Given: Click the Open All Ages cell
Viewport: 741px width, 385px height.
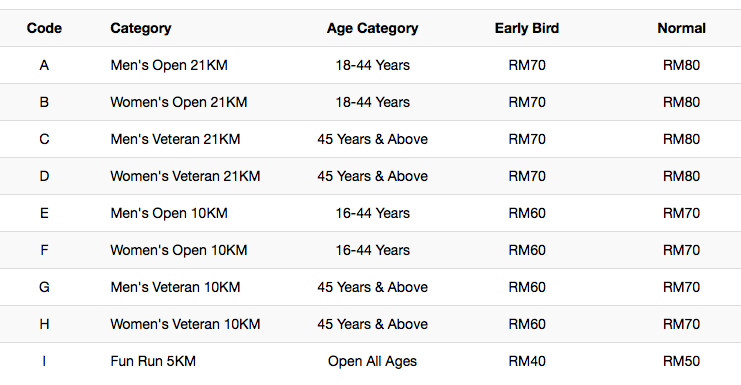Looking at the screenshot, I should (372, 361).
